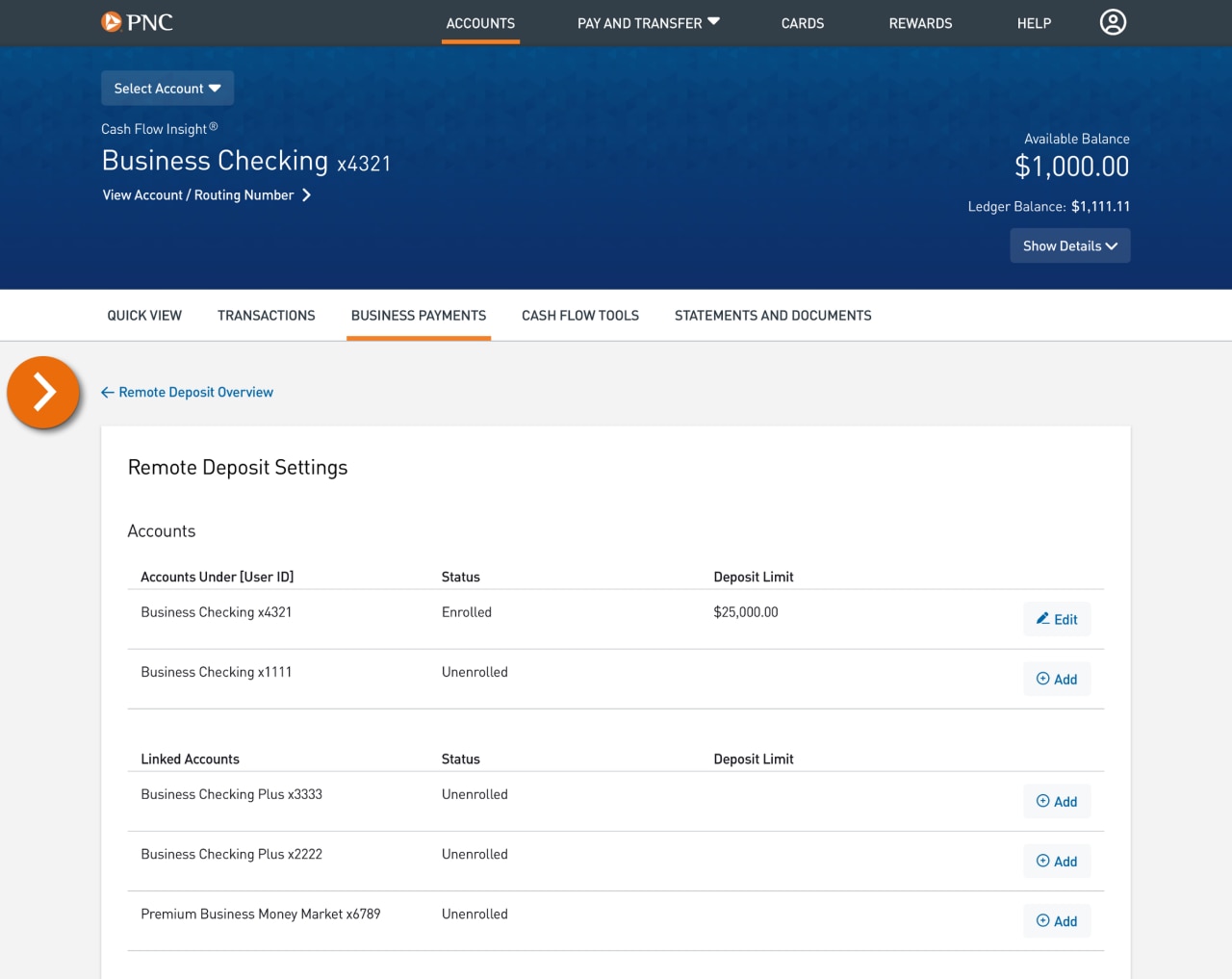Click the plus Add icon for Premium Business Money Market x6789

tap(1042, 920)
